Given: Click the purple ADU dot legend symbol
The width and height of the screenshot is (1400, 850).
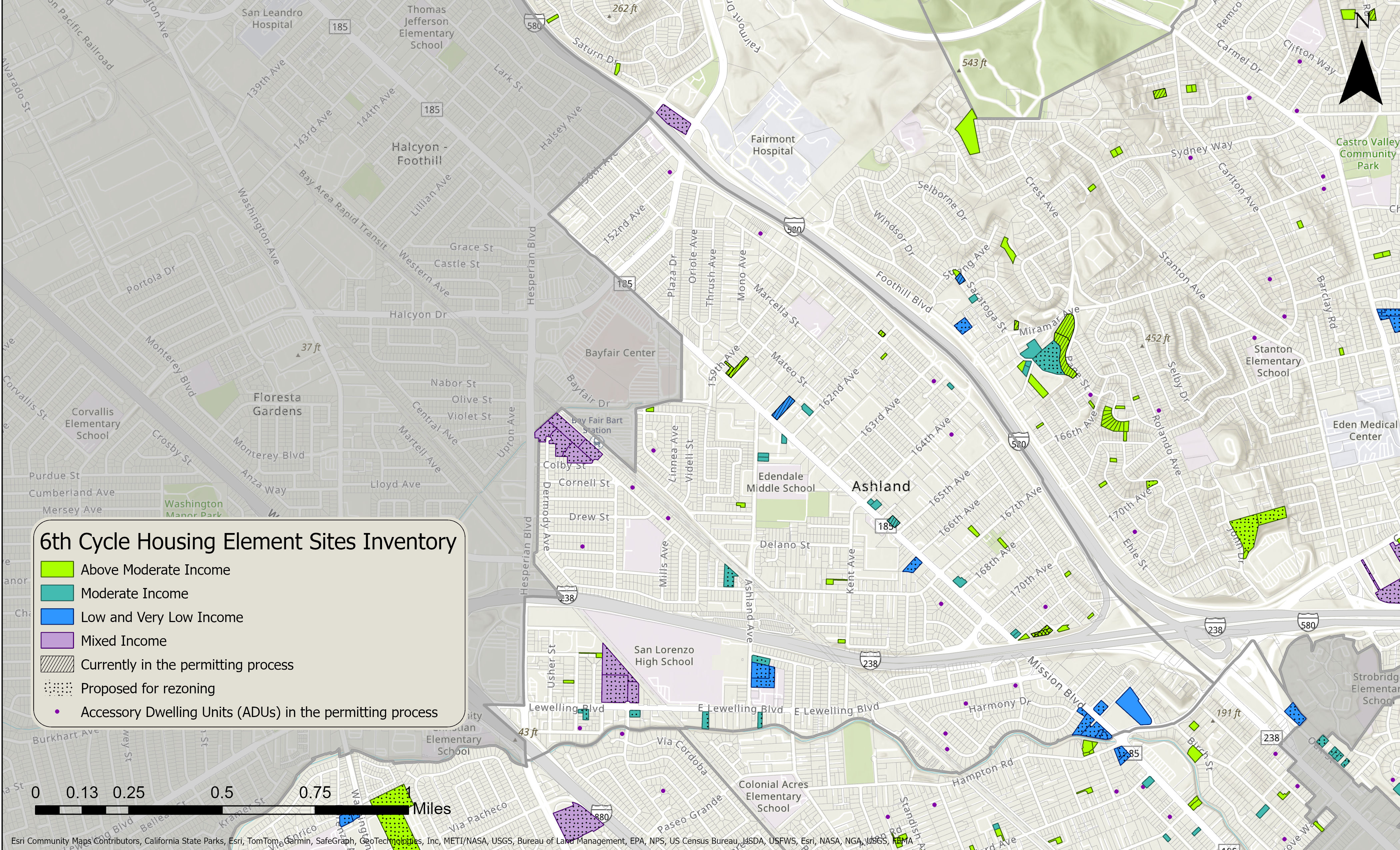Looking at the screenshot, I should coord(57,712).
